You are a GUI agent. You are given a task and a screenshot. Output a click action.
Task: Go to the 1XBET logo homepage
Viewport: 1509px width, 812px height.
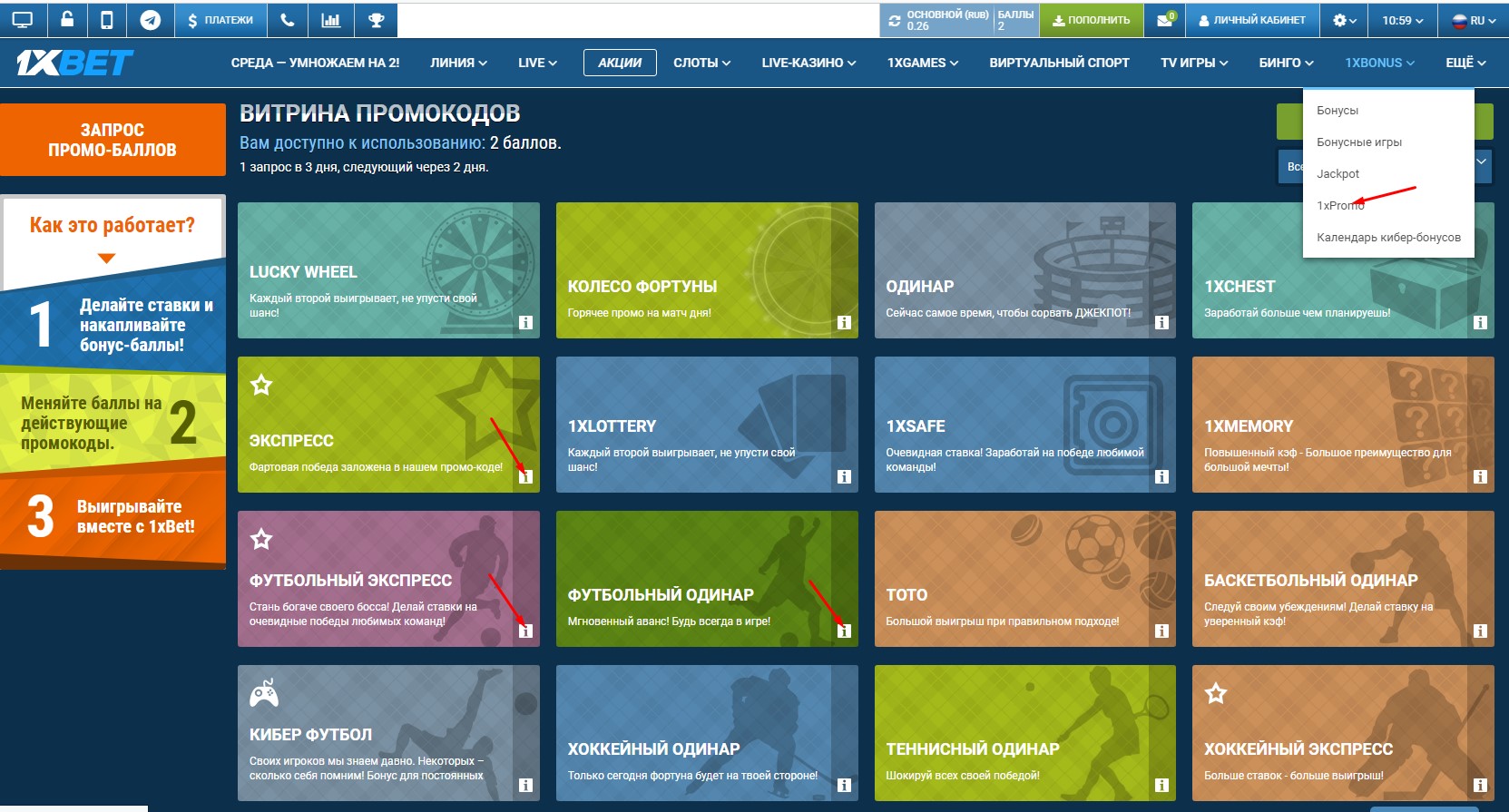(74, 63)
